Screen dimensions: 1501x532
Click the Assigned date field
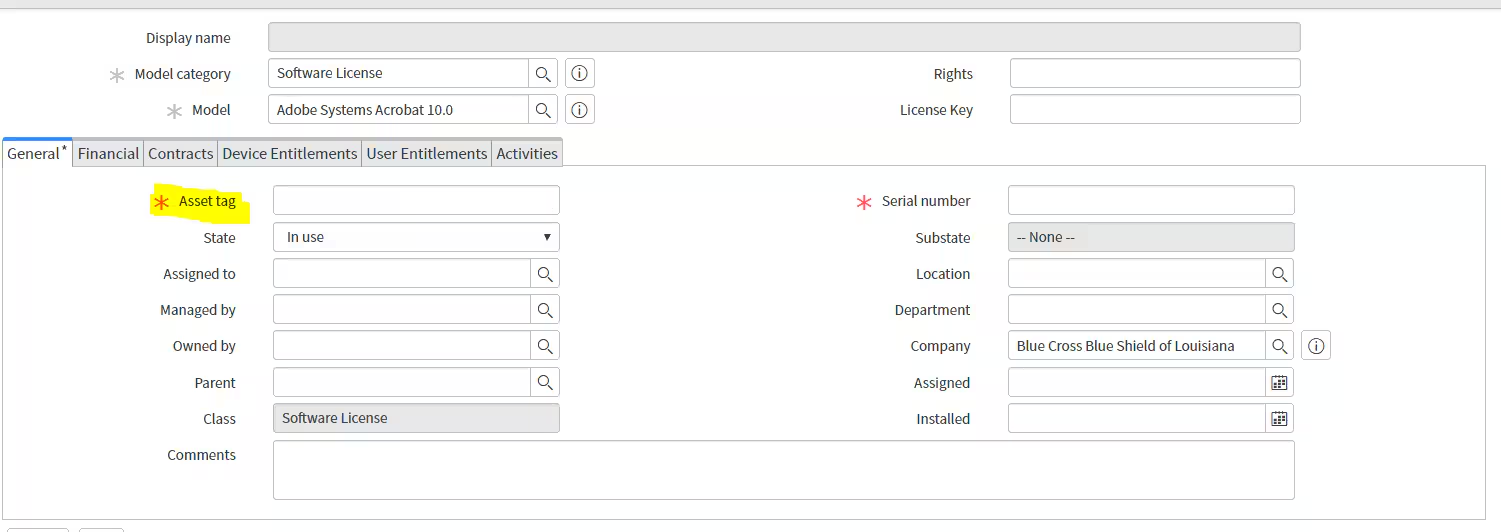1137,382
